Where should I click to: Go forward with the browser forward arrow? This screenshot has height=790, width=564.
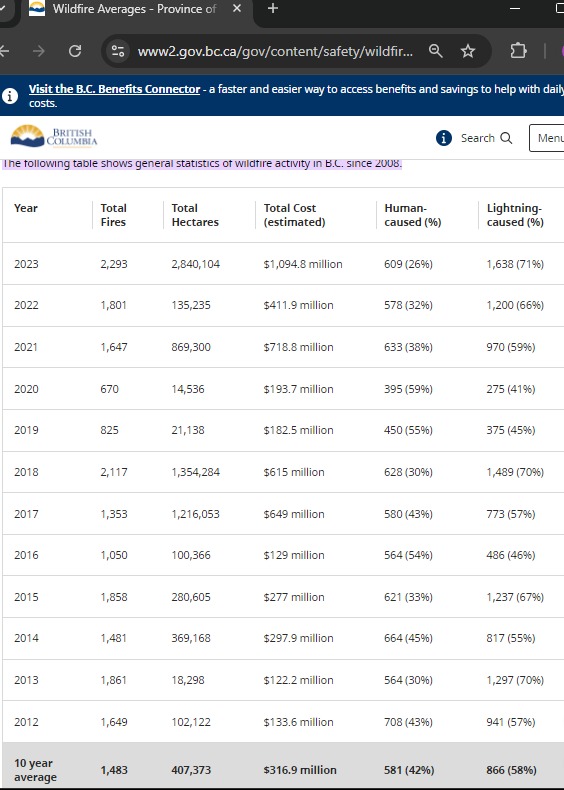(39, 51)
